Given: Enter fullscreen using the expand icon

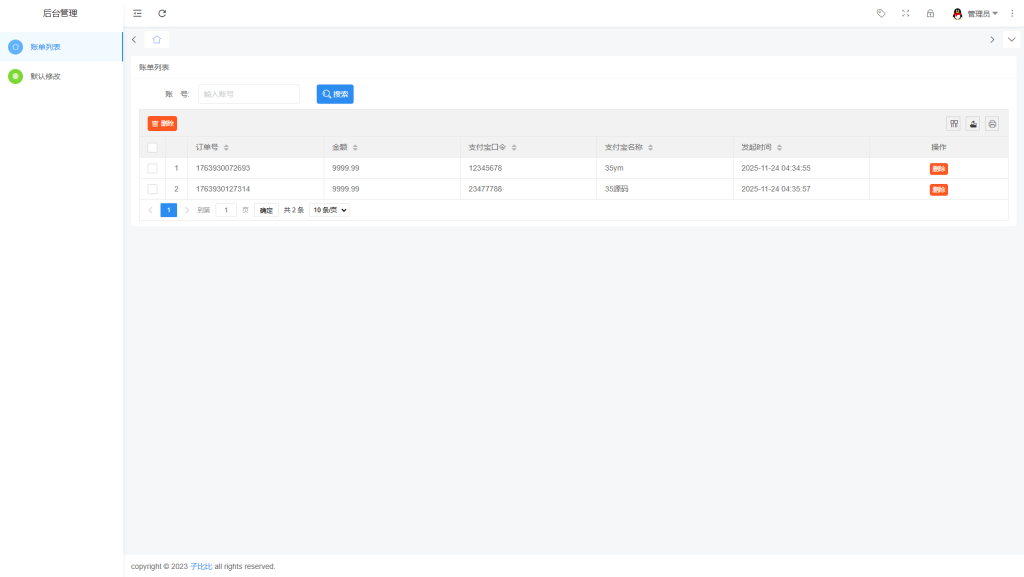Looking at the screenshot, I should 905,13.
